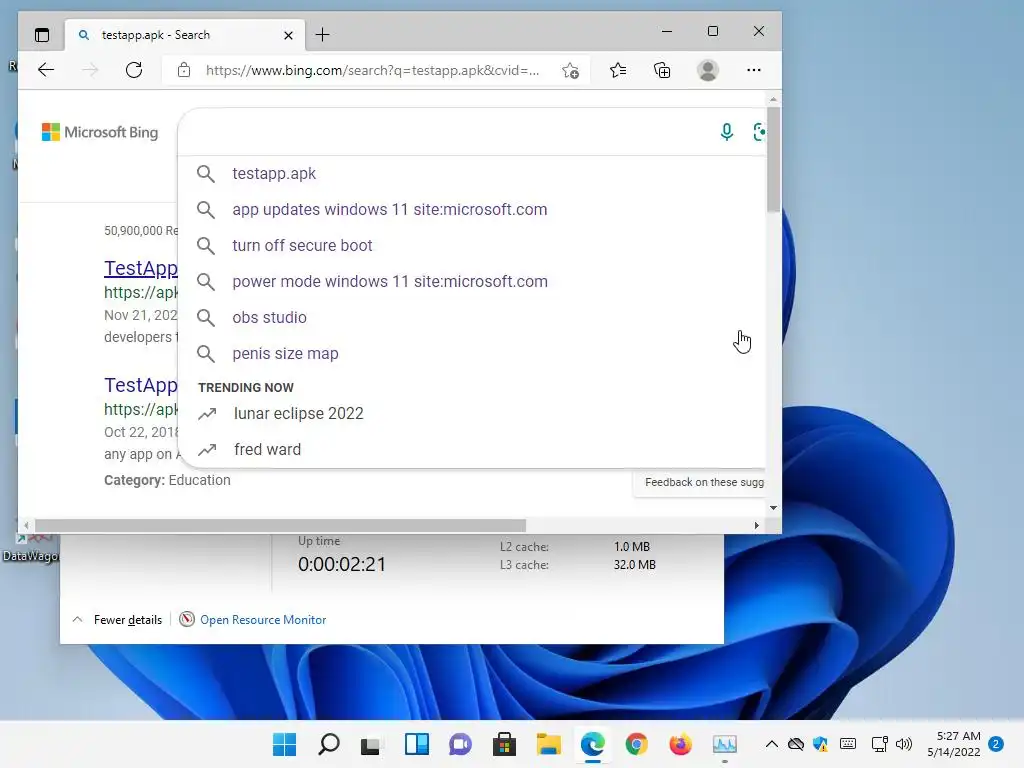Open Task View on the taskbar
Viewport: 1024px width, 768px height.
372,744
